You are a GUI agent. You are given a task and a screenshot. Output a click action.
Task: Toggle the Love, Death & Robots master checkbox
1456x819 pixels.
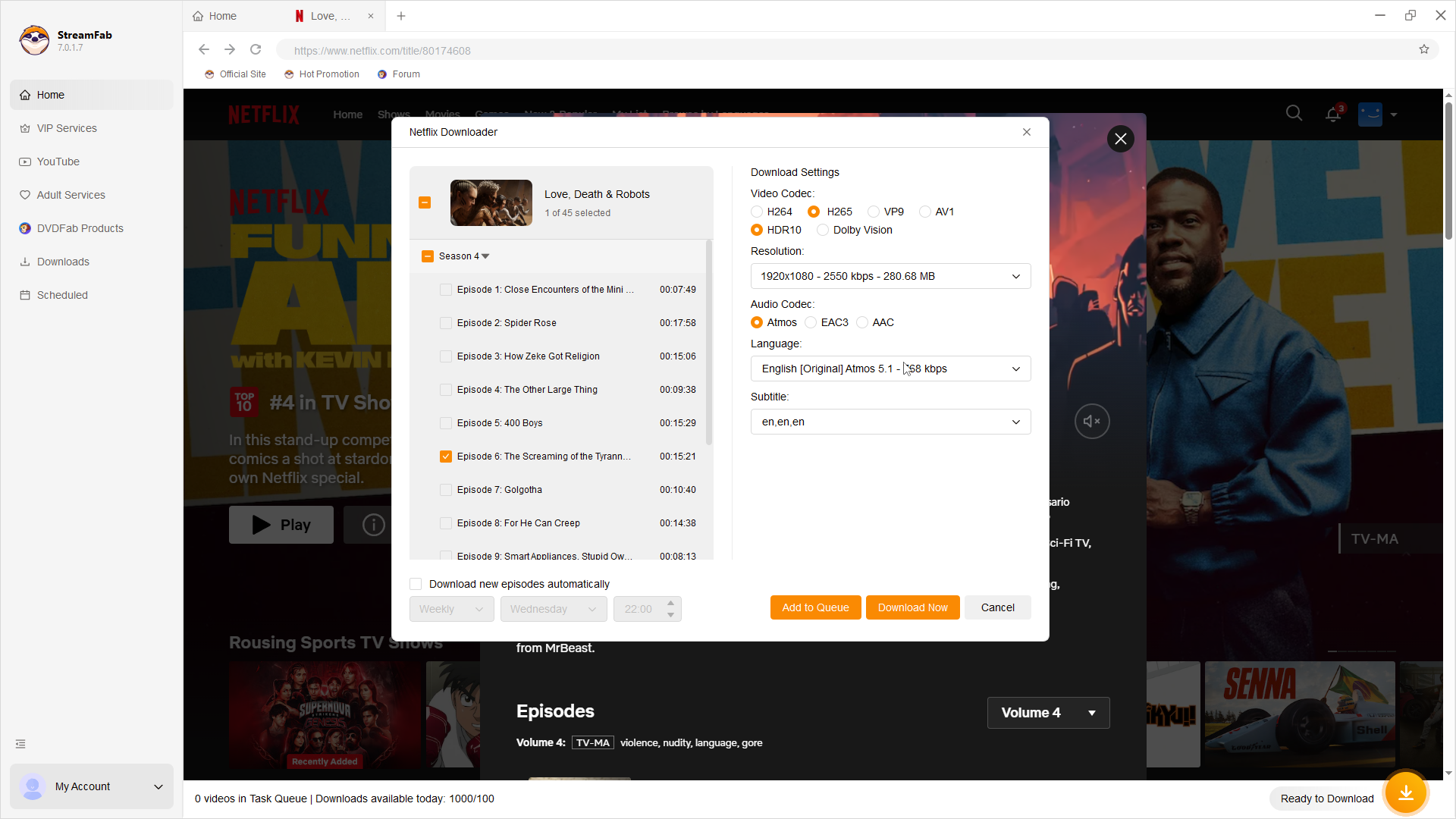pyautogui.click(x=425, y=202)
